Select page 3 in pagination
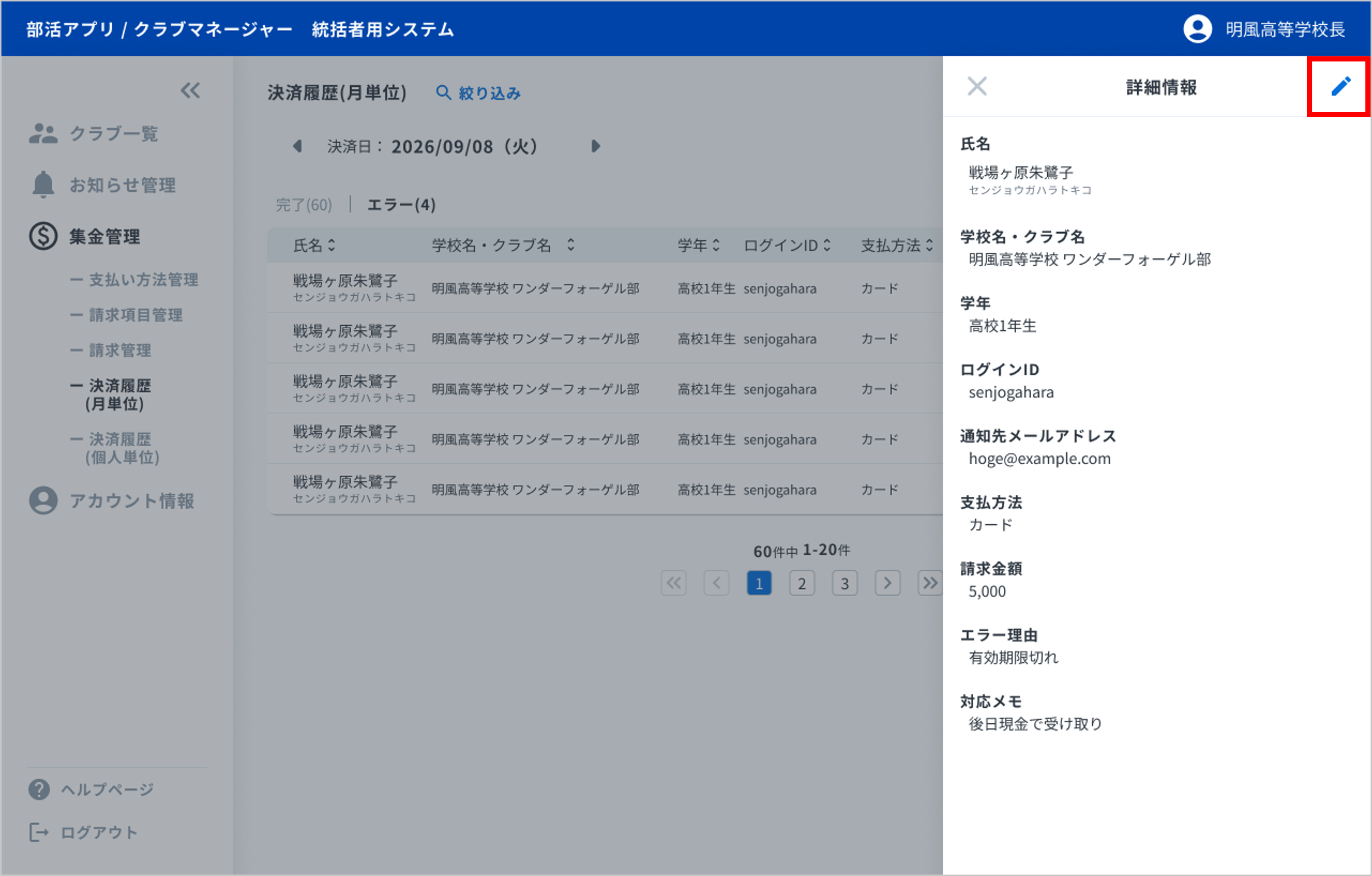 (845, 583)
